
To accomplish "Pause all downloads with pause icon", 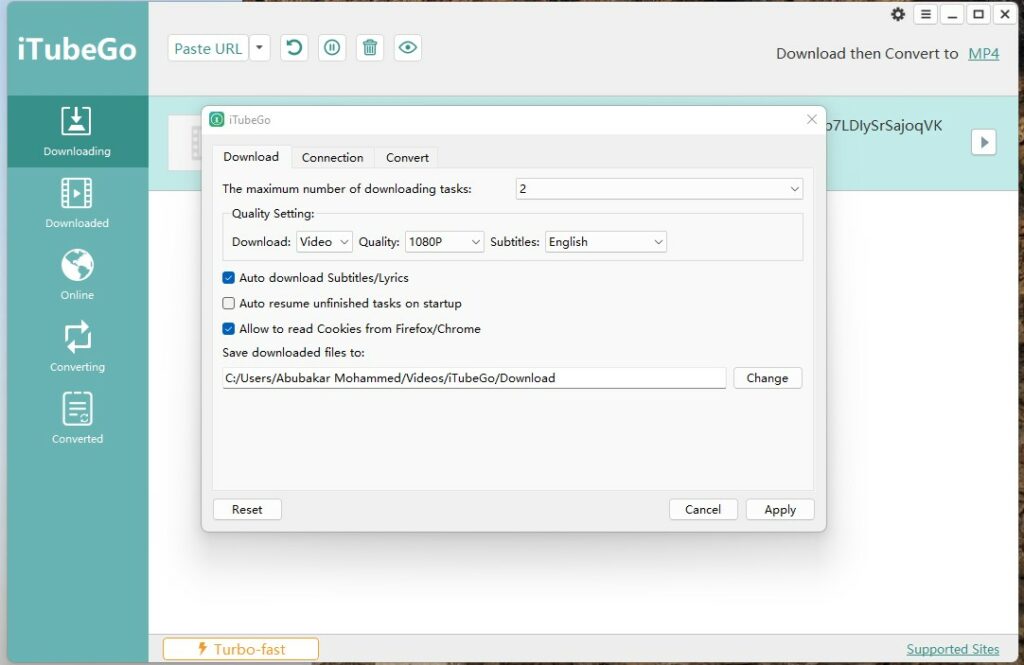I will (331, 47).
